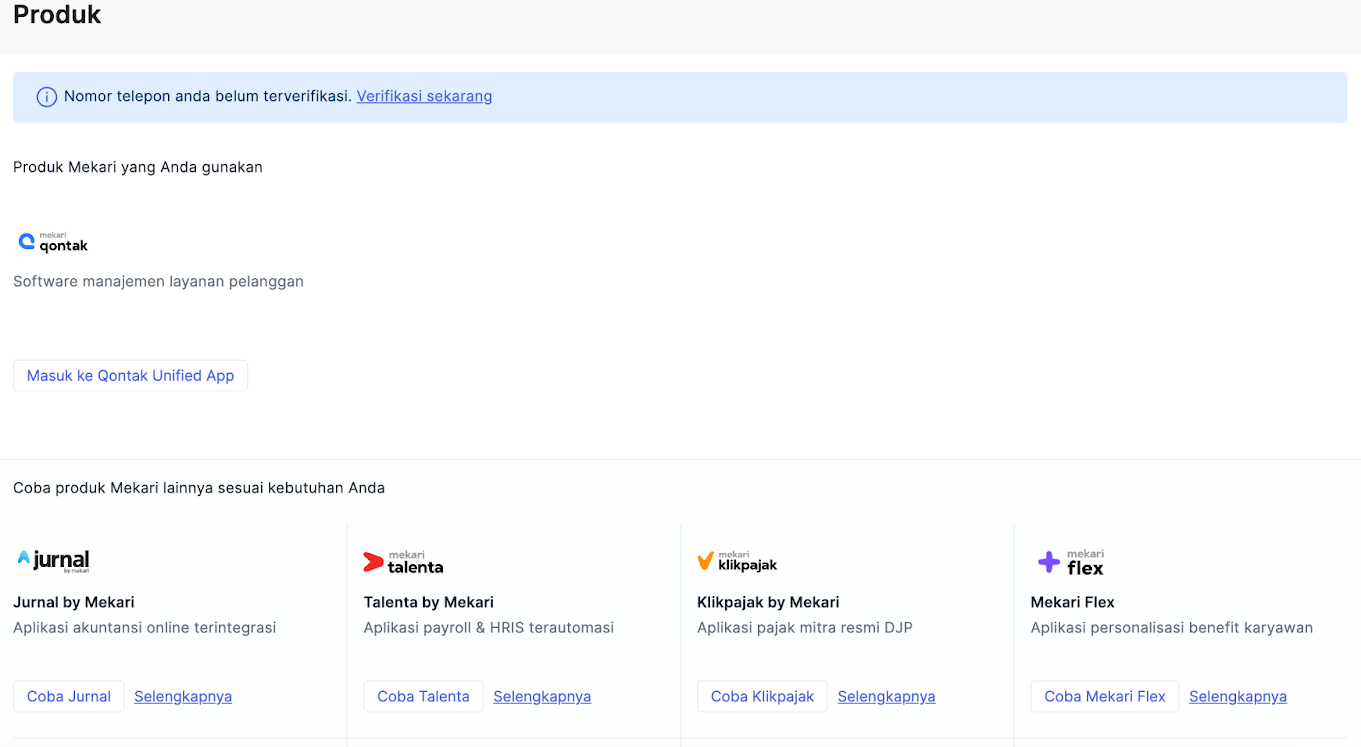The image size is (1361, 747).
Task: Click the Mekari Qontak logo
Action: tap(54, 242)
